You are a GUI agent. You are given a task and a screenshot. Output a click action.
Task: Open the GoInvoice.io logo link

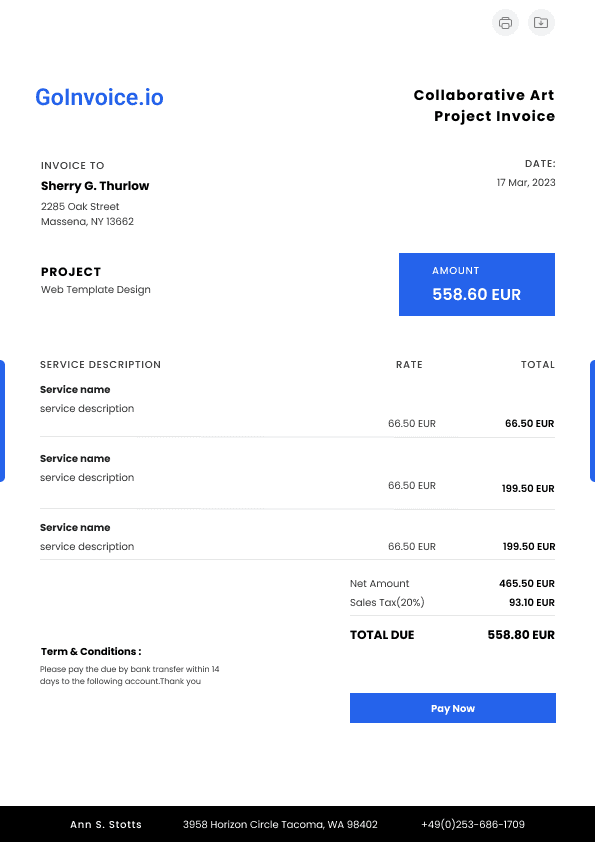click(99, 97)
